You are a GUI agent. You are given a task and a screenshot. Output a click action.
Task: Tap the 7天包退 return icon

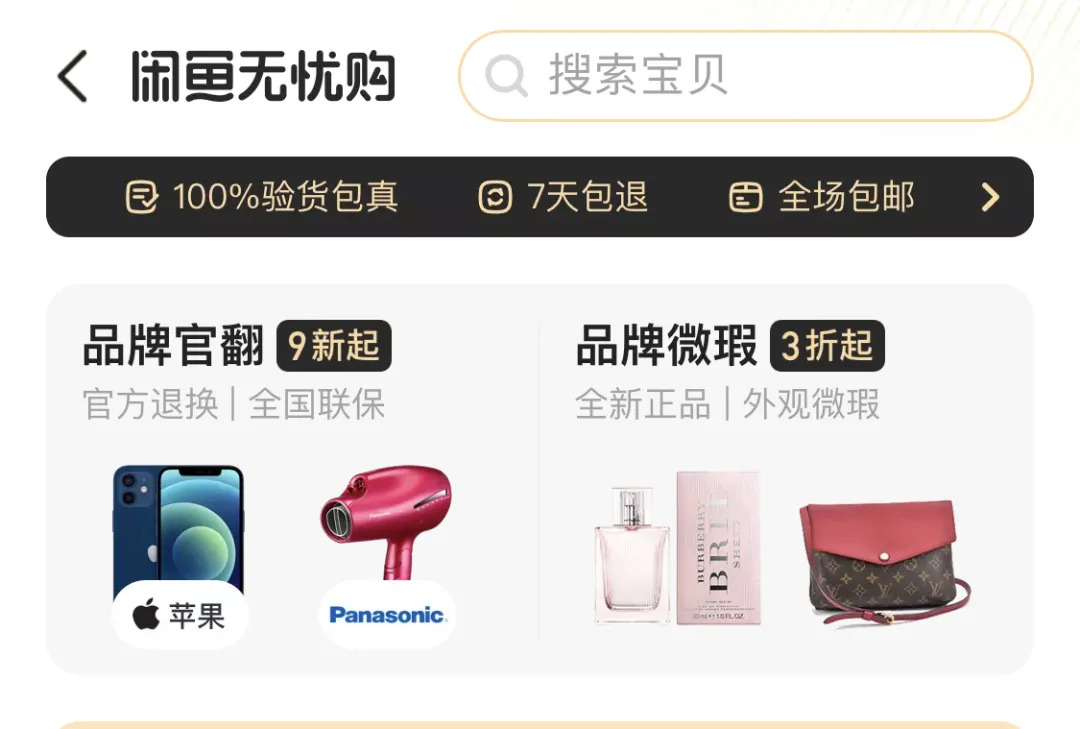495,197
